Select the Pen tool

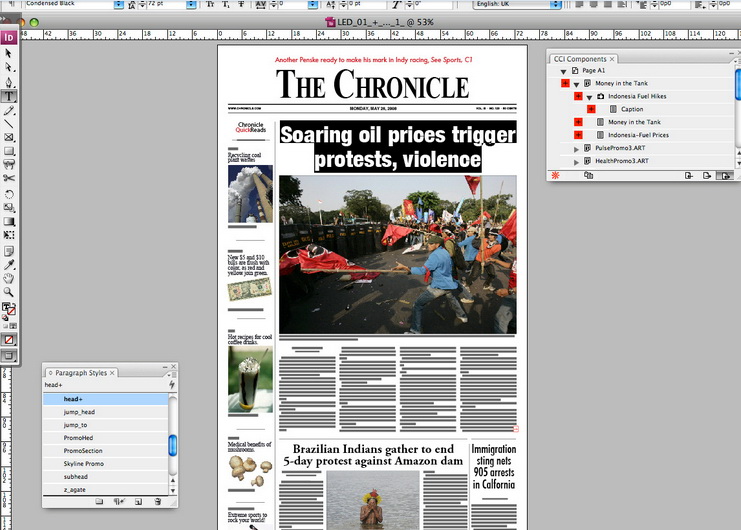(x=9, y=82)
